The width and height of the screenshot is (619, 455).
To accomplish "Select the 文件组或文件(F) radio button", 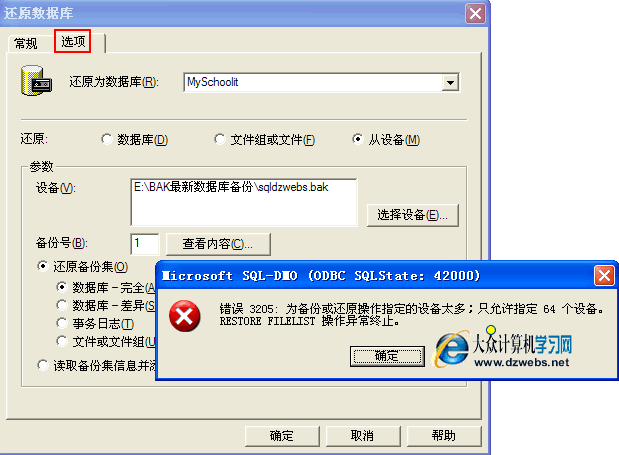I will coord(220,139).
